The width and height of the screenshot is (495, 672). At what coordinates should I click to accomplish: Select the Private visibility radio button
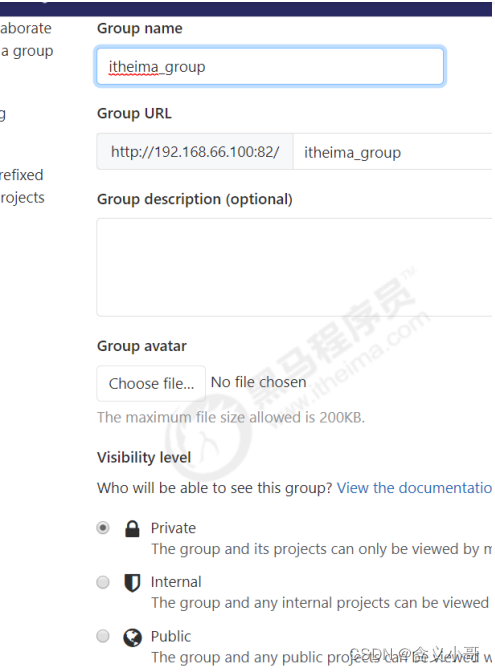click(103, 528)
